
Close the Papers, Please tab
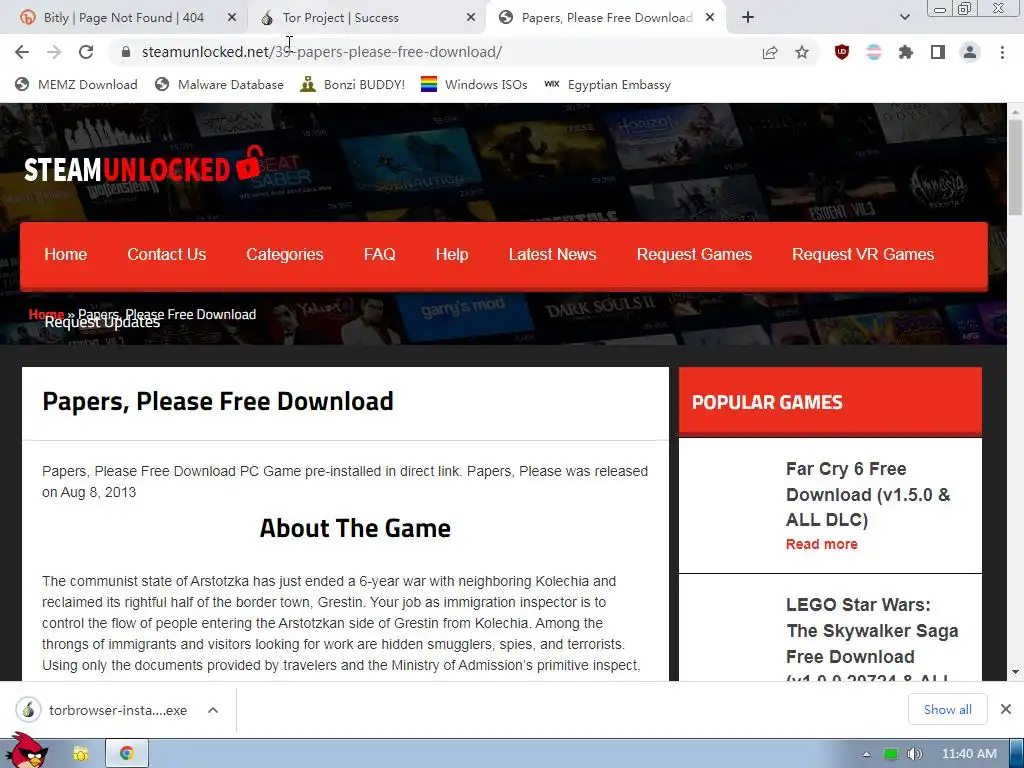(x=710, y=18)
